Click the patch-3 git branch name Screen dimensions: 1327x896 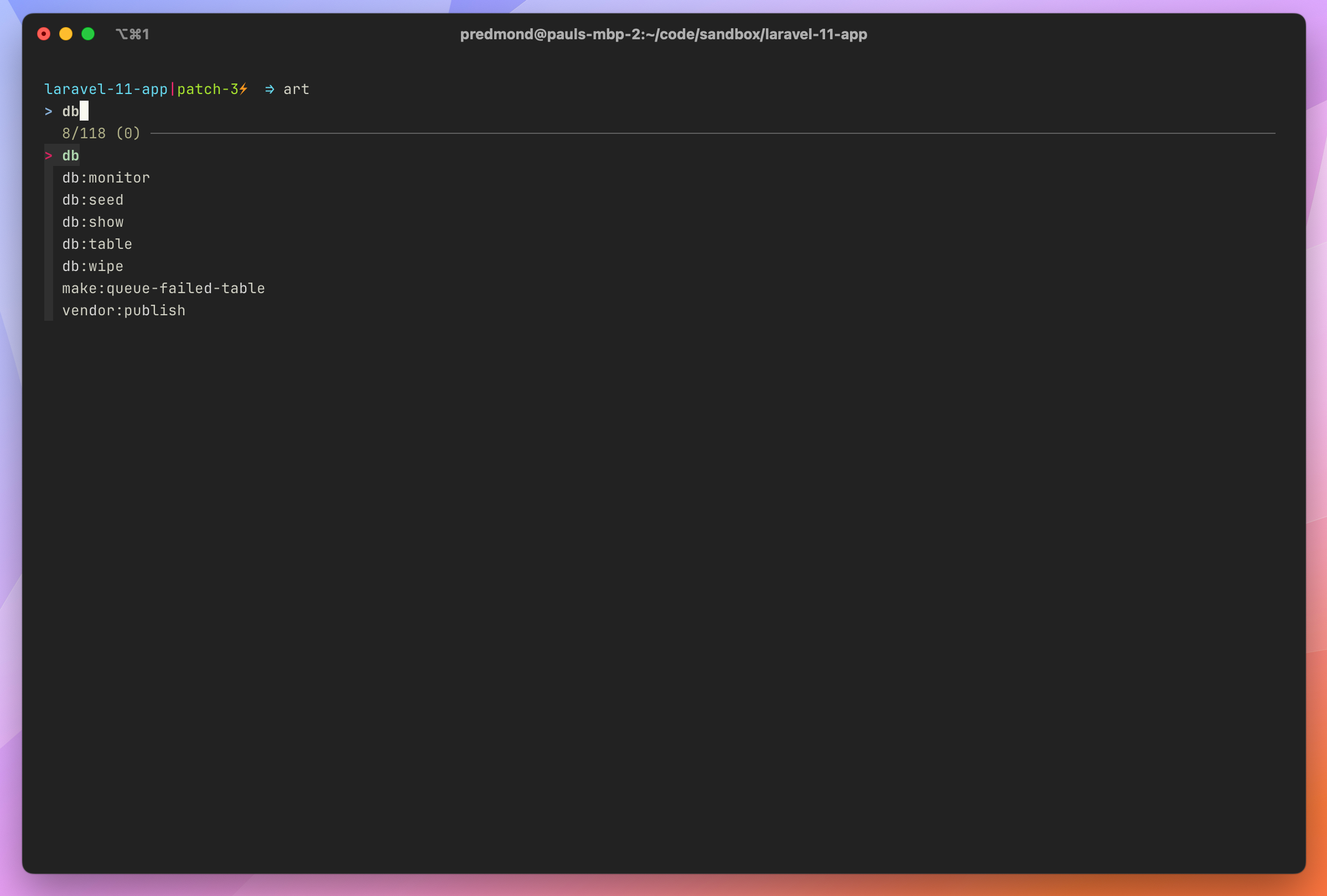click(208, 90)
